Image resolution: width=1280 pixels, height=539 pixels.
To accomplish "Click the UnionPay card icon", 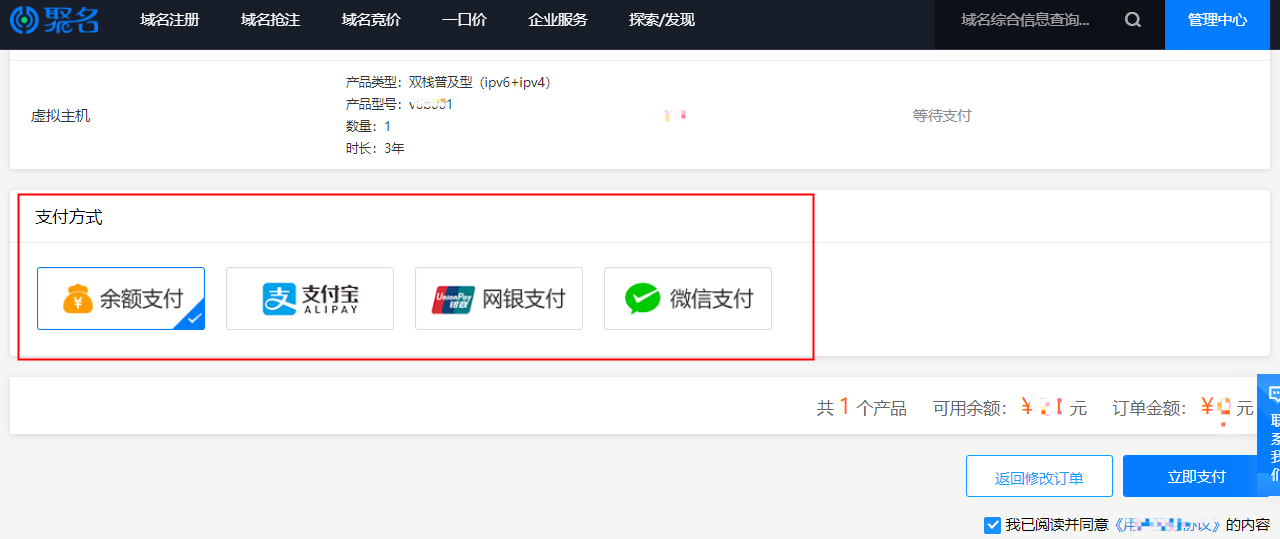I will 453,299.
